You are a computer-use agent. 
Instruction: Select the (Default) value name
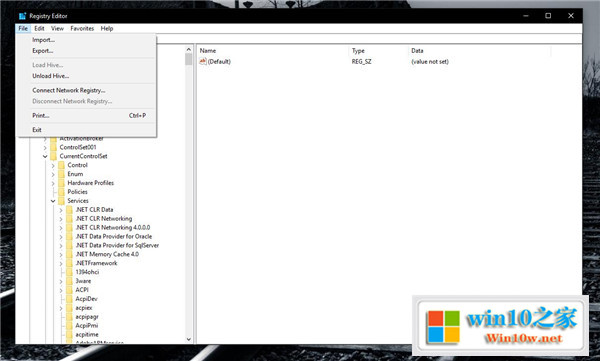pyautogui.click(x=219, y=61)
